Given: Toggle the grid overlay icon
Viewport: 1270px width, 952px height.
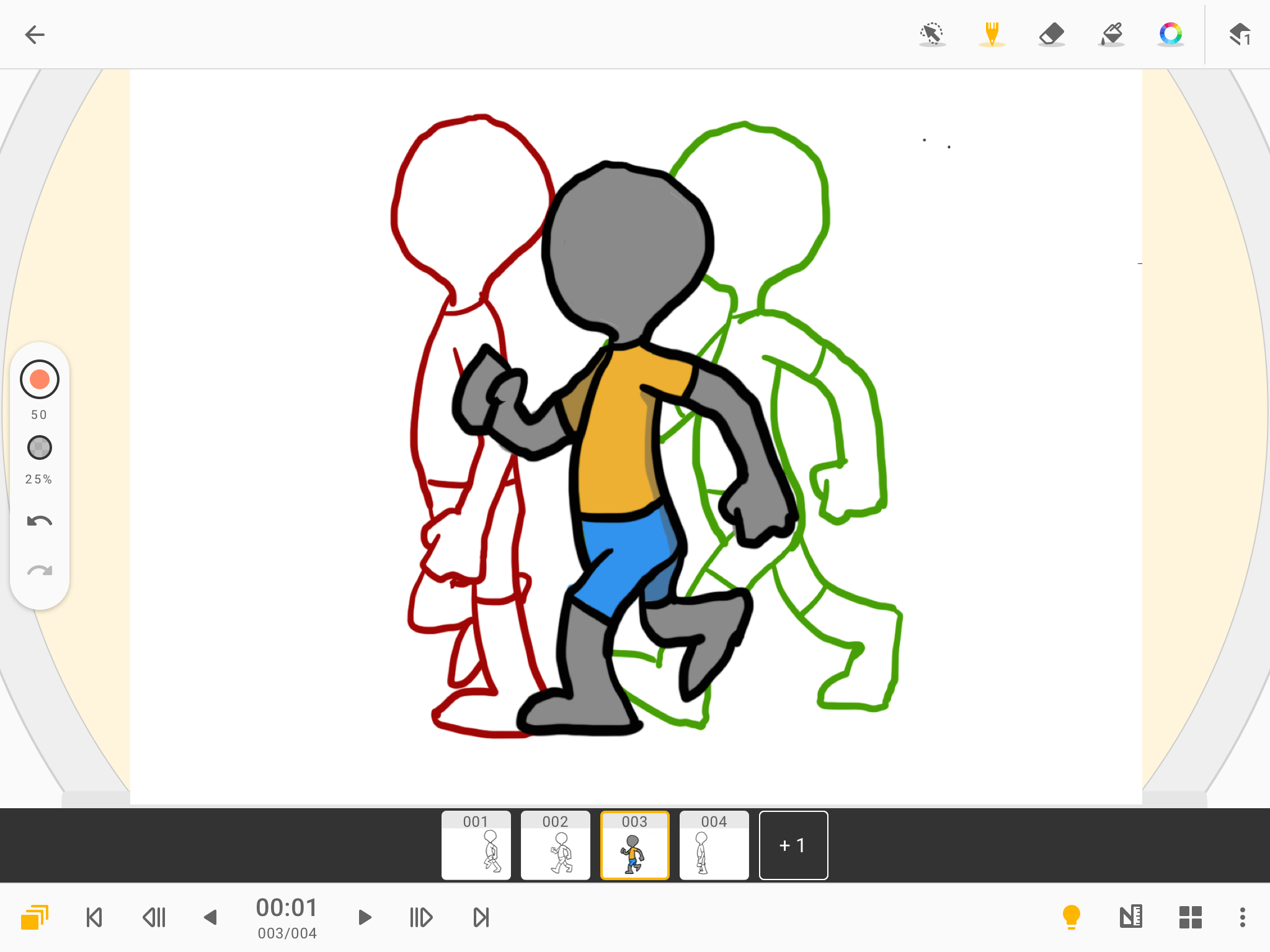Looking at the screenshot, I should (x=1191, y=917).
